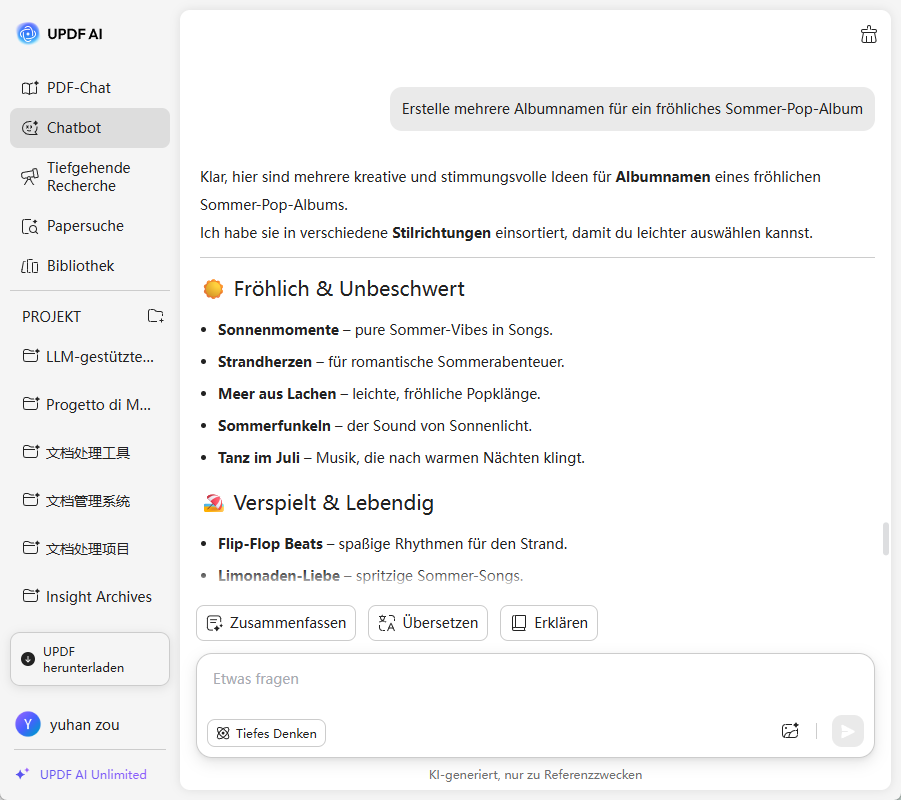Click the image upload icon in input box

(x=790, y=731)
